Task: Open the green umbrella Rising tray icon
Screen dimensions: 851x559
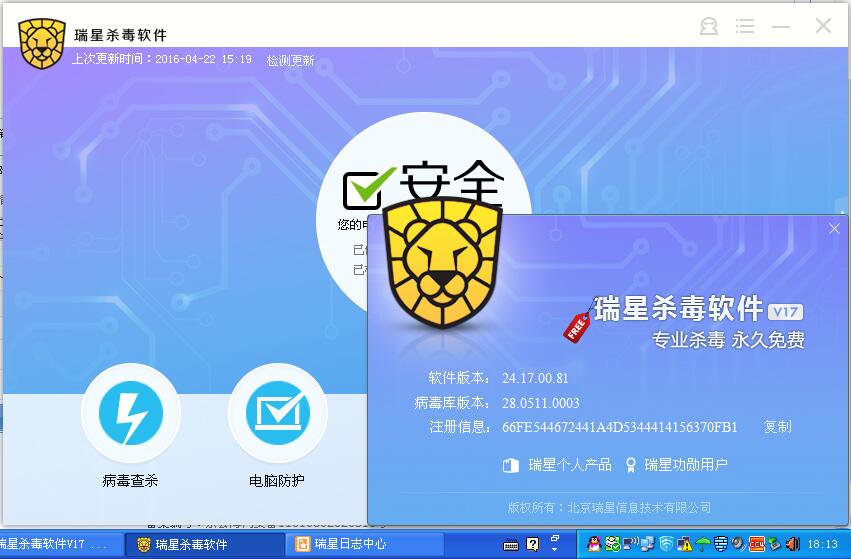Action: tap(703, 544)
